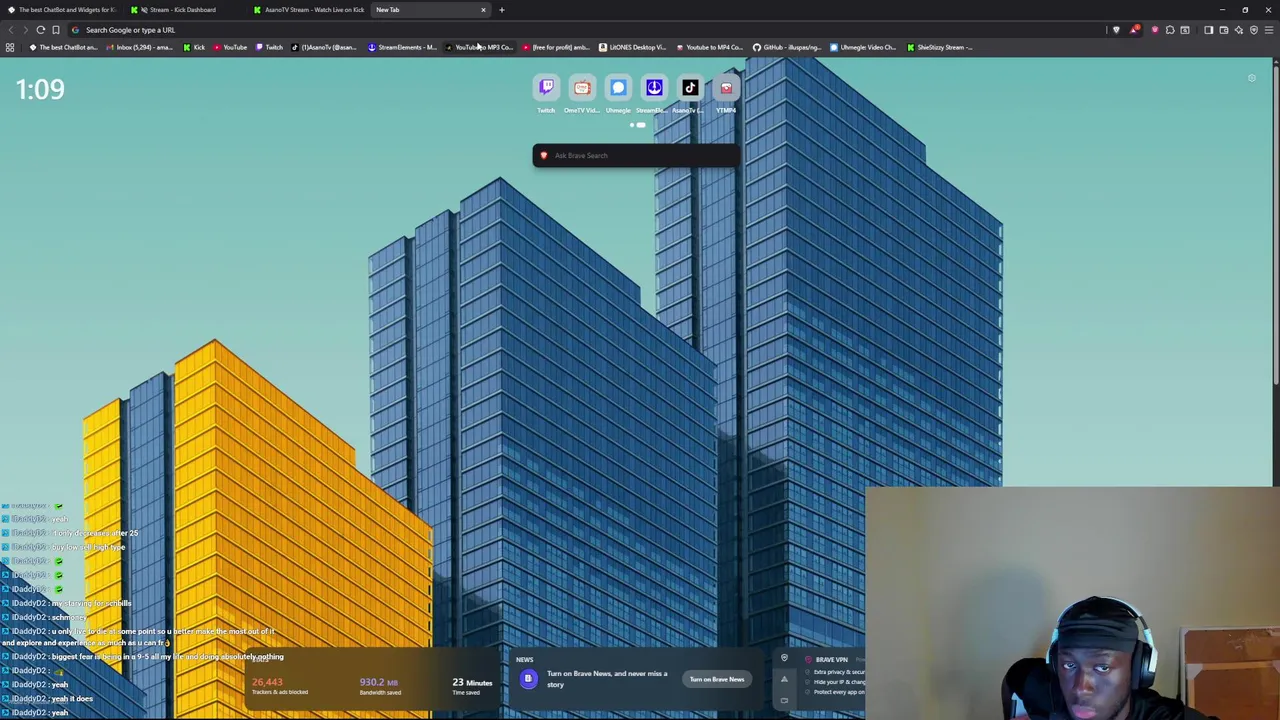The image size is (1280, 720).
Task: Click the 26,443 trackers & ads blocked stat
Action: coord(280,686)
